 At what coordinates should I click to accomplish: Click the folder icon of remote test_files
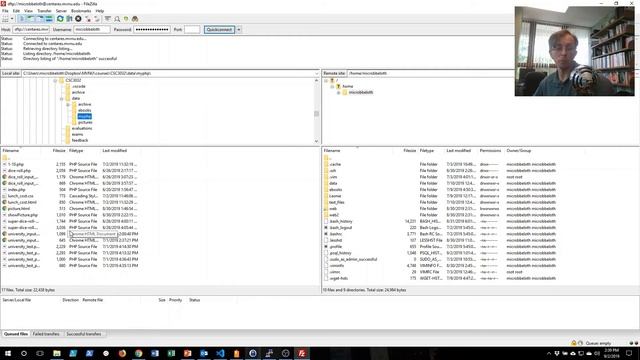coord(326,202)
